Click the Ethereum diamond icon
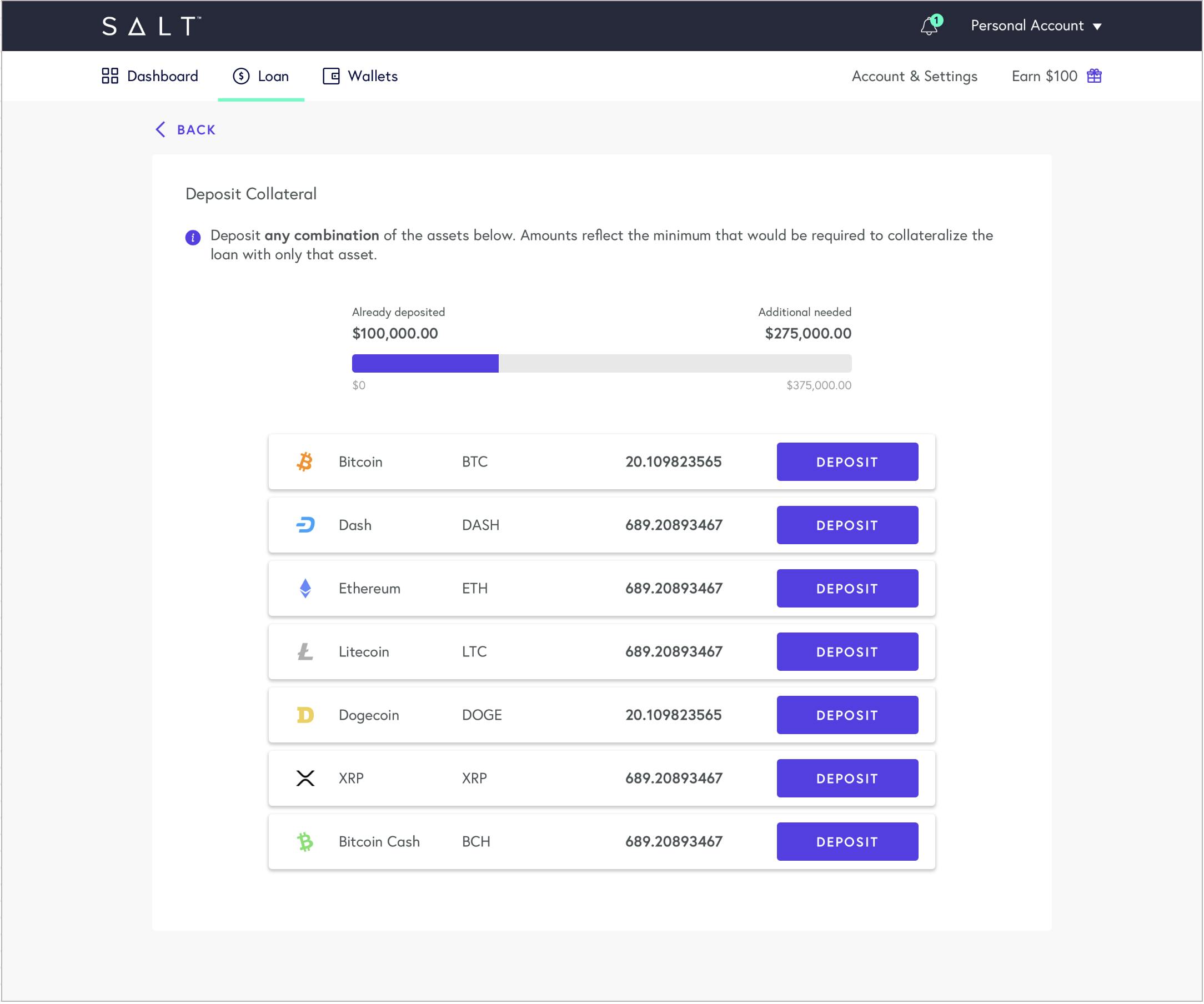The height and width of the screenshot is (1004, 1204). tap(305, 589)
